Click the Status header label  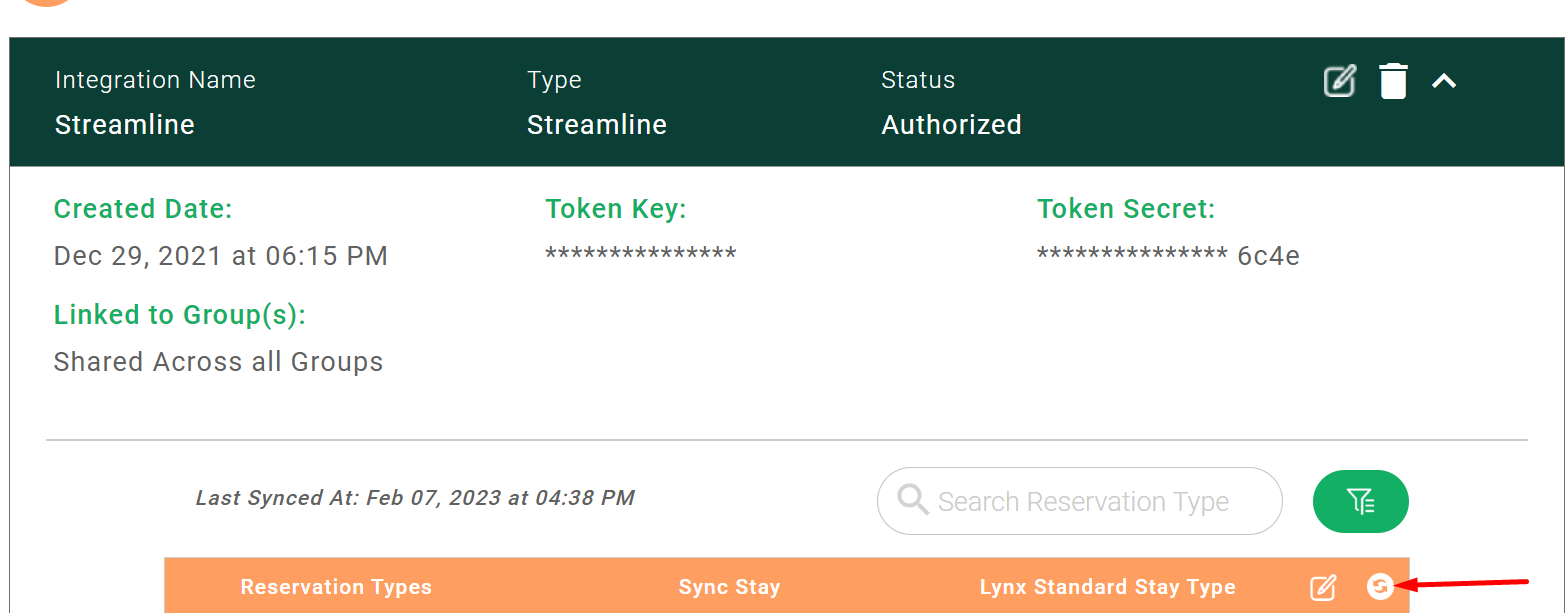tap(918, 80)
